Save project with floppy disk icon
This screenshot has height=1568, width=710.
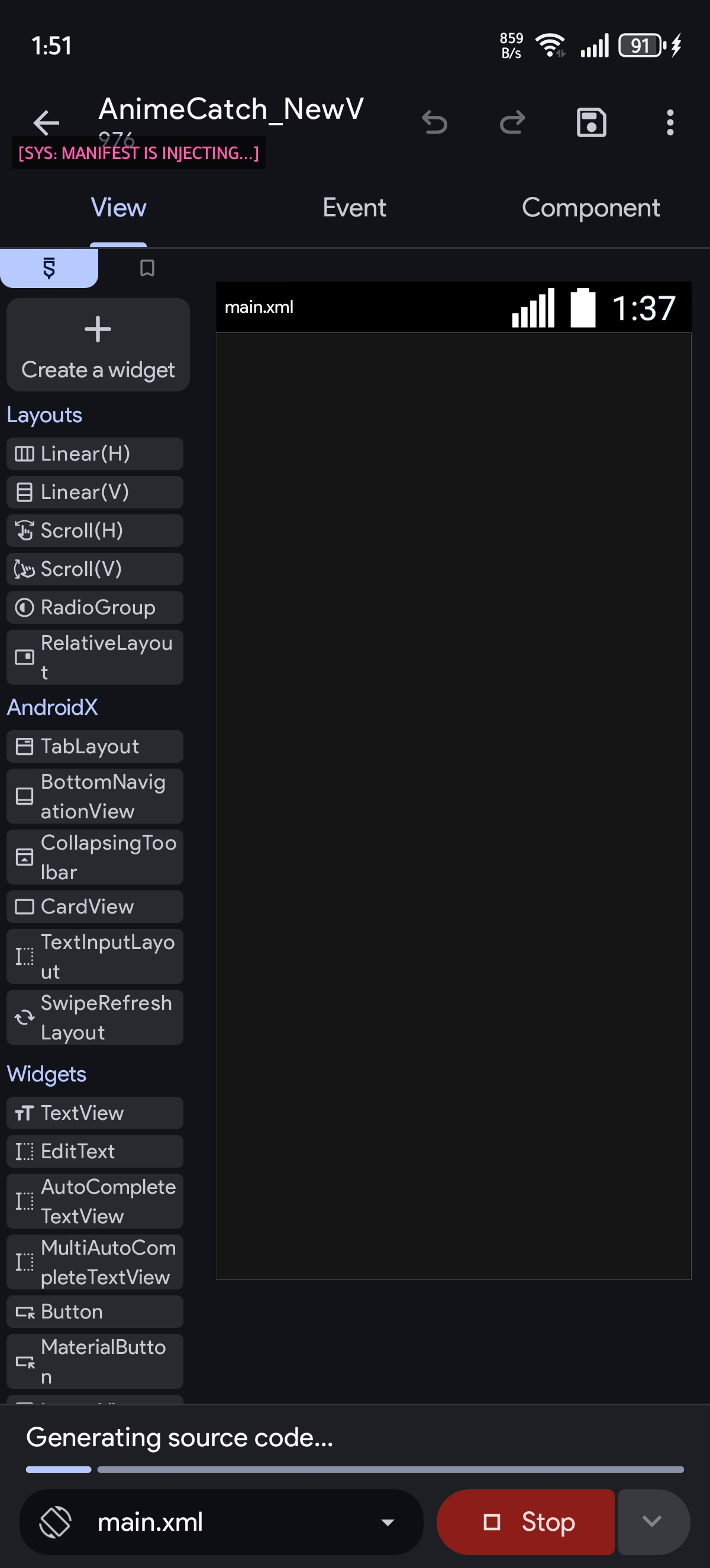(590, 123)
